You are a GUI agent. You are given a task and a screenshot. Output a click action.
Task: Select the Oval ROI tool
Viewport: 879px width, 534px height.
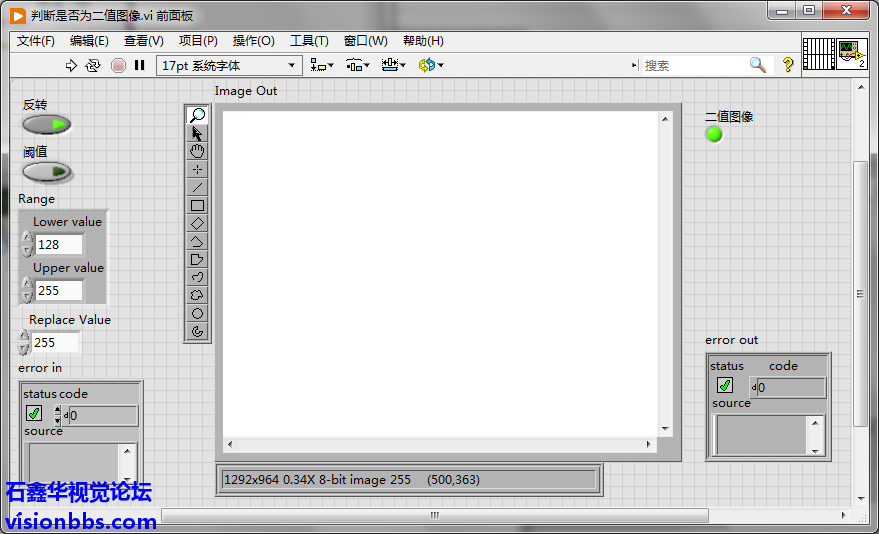coord(197,313)
